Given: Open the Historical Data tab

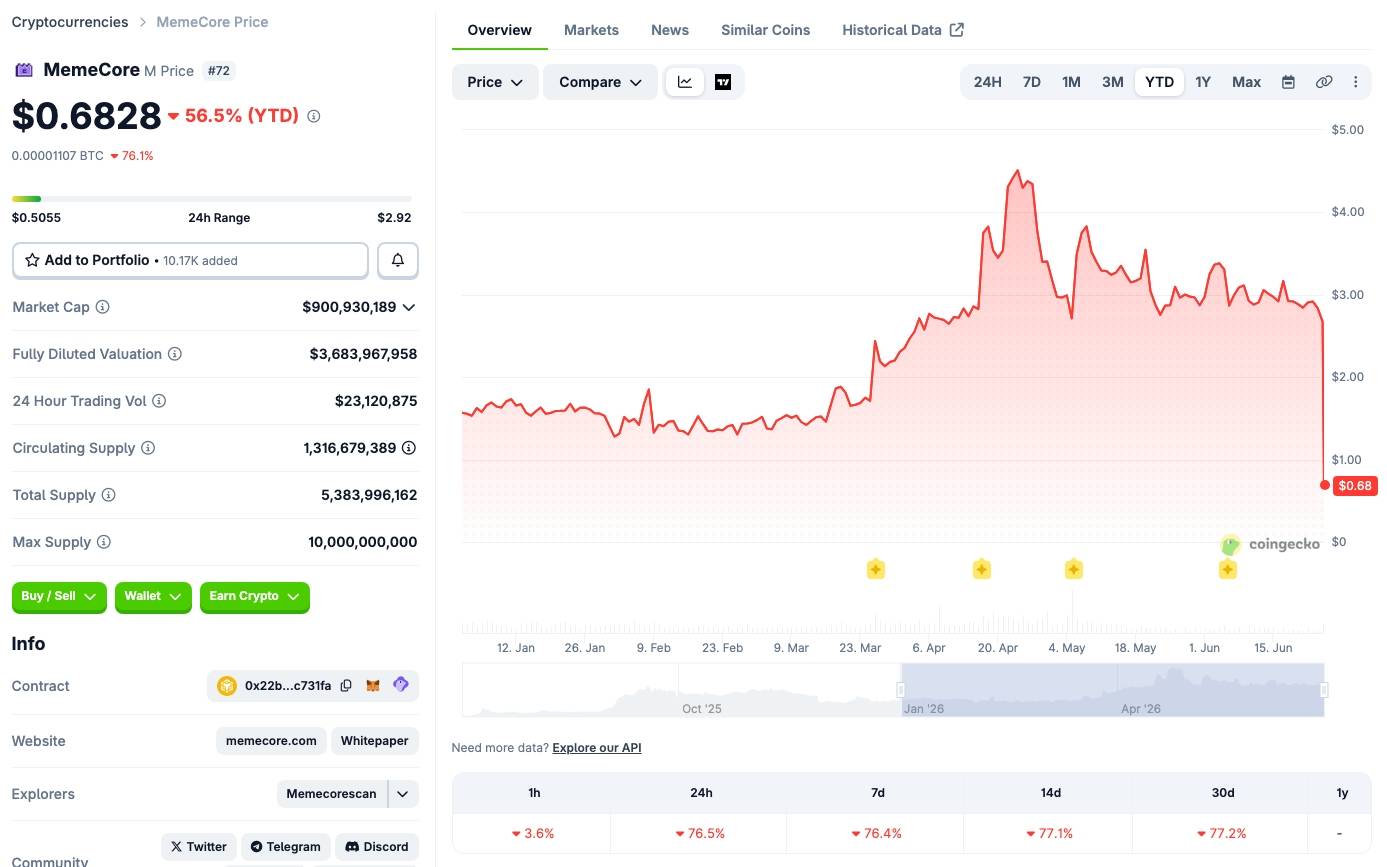Looking at the screenshot, I should 903,30.
